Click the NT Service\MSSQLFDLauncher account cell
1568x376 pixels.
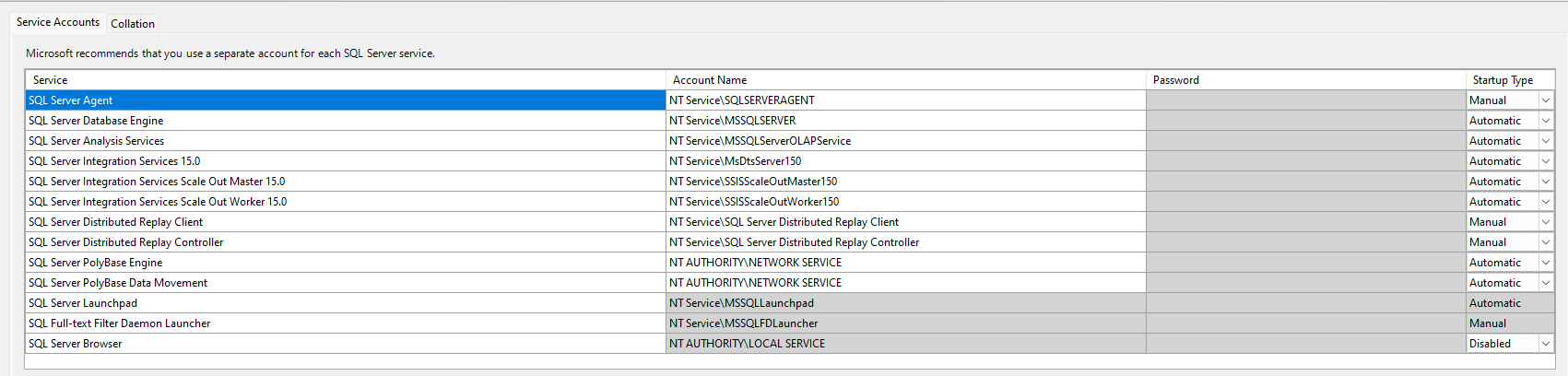[x=906, y=323]
